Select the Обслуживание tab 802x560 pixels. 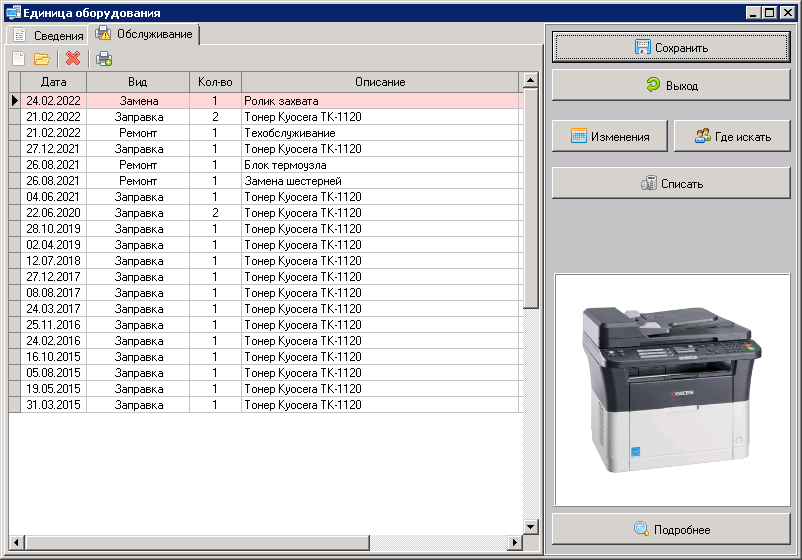144,34
